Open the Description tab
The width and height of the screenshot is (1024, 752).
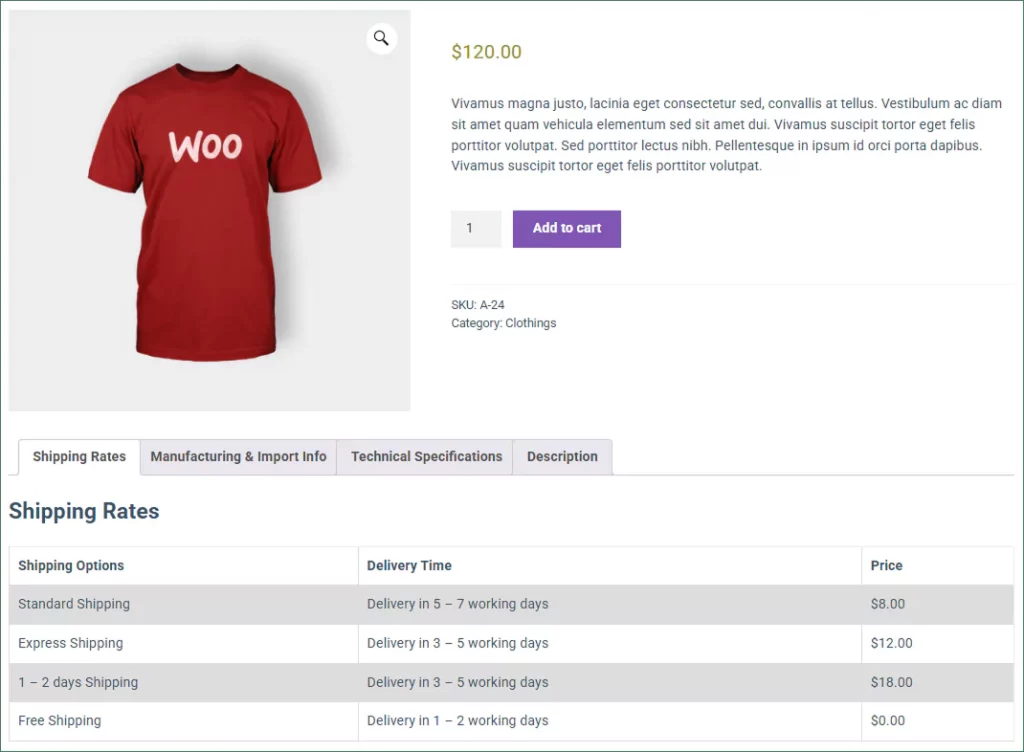pos(562,457)
